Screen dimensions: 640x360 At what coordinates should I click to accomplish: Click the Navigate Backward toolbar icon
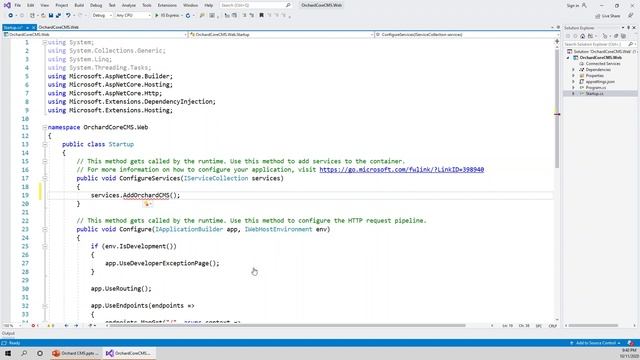(11, 16)
